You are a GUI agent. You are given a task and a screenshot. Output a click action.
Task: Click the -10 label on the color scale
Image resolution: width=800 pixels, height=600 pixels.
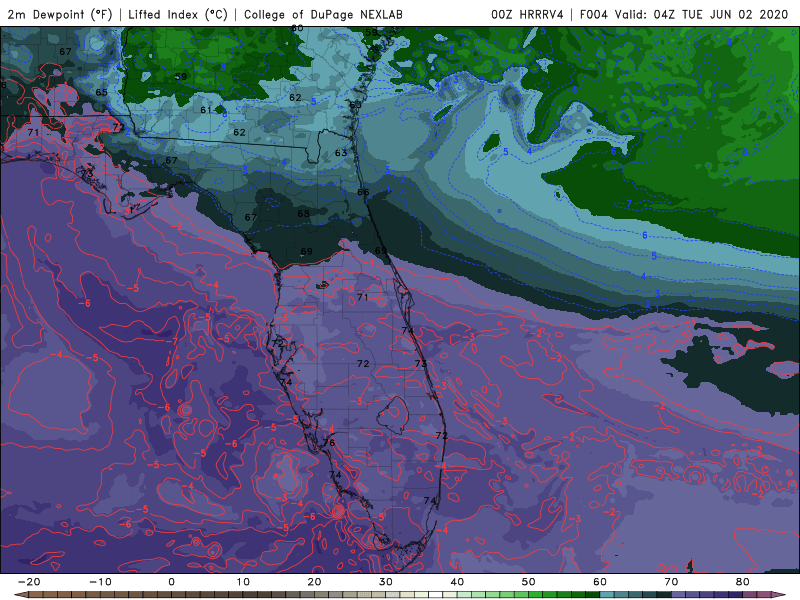coord(100,582)
